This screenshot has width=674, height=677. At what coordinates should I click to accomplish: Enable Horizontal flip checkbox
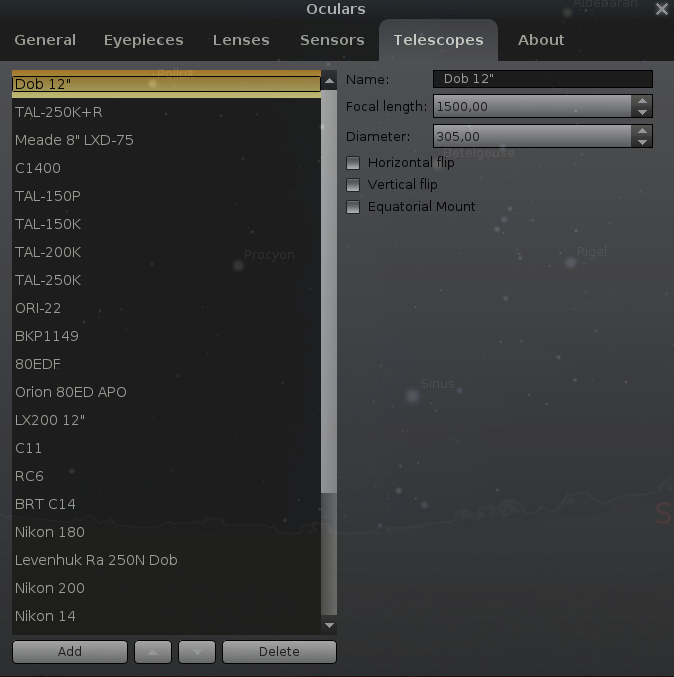click(x=352, y=163)
